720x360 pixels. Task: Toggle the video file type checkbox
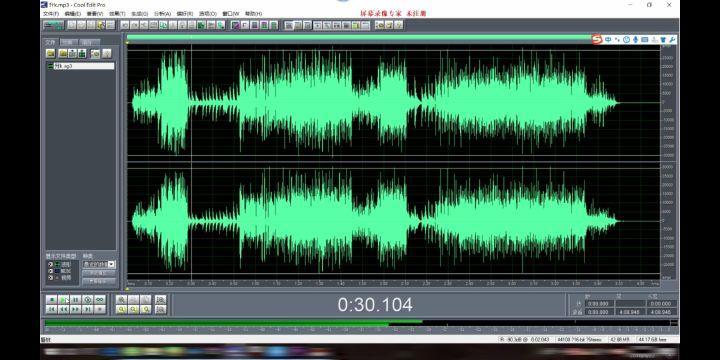pos(51,277)
